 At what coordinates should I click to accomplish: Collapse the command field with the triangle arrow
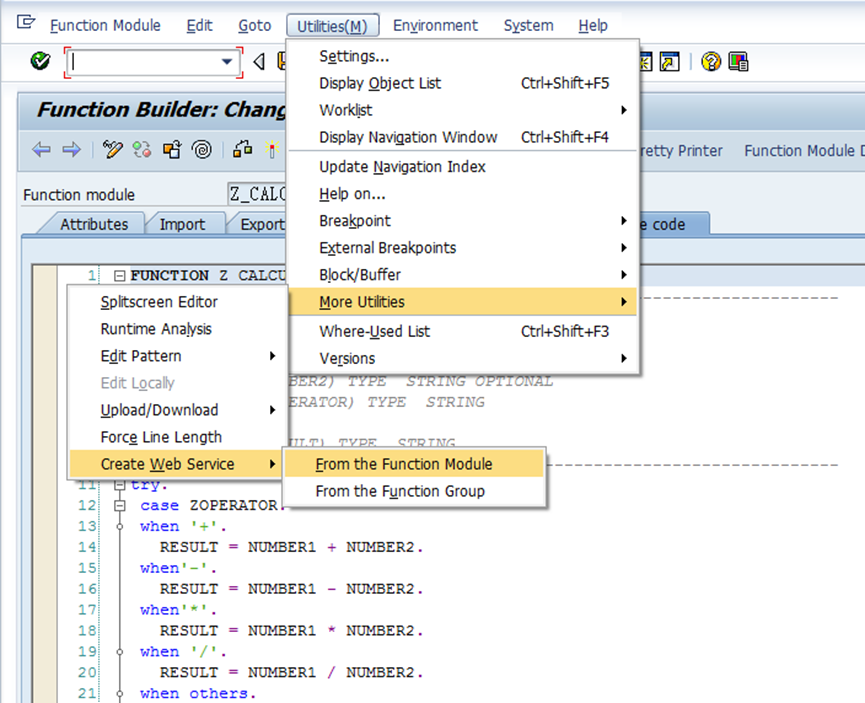[x=259, y=61]
